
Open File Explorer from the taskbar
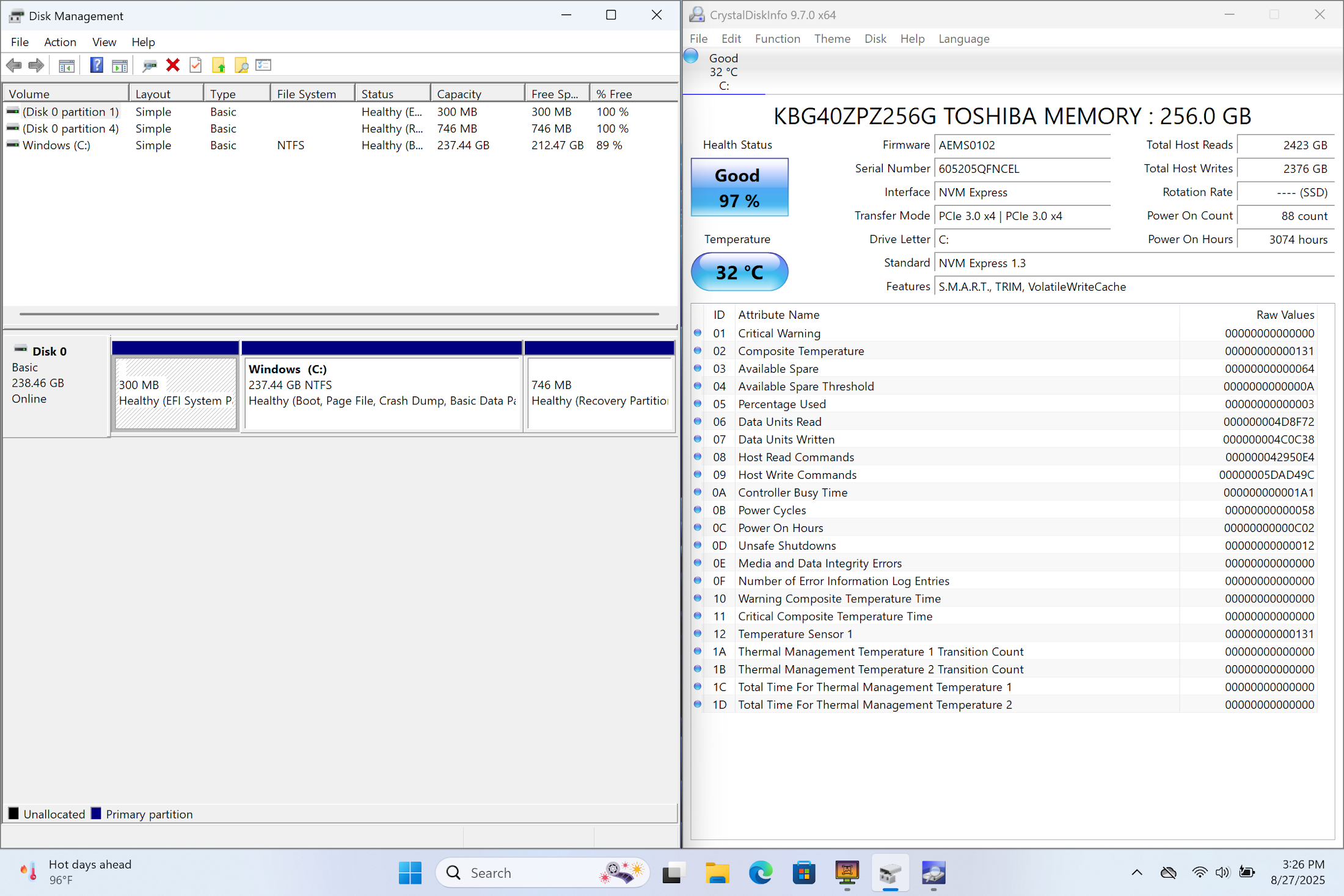[x=717, y=873]
